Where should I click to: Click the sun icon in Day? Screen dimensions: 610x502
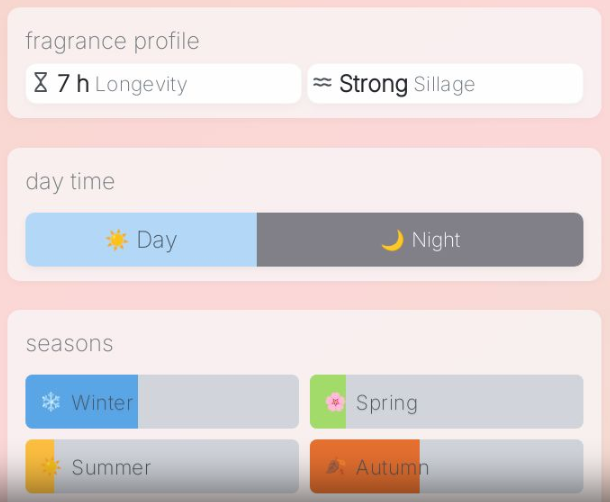117,240
